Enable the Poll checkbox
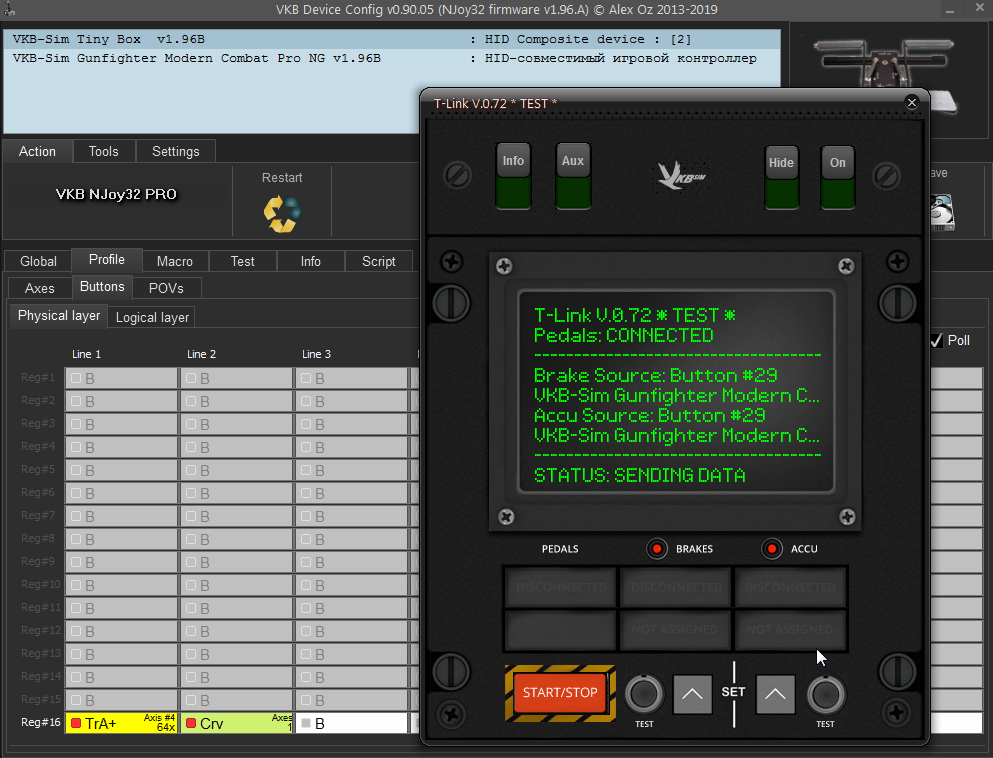 pyautogui.click(x=937, y=340)
